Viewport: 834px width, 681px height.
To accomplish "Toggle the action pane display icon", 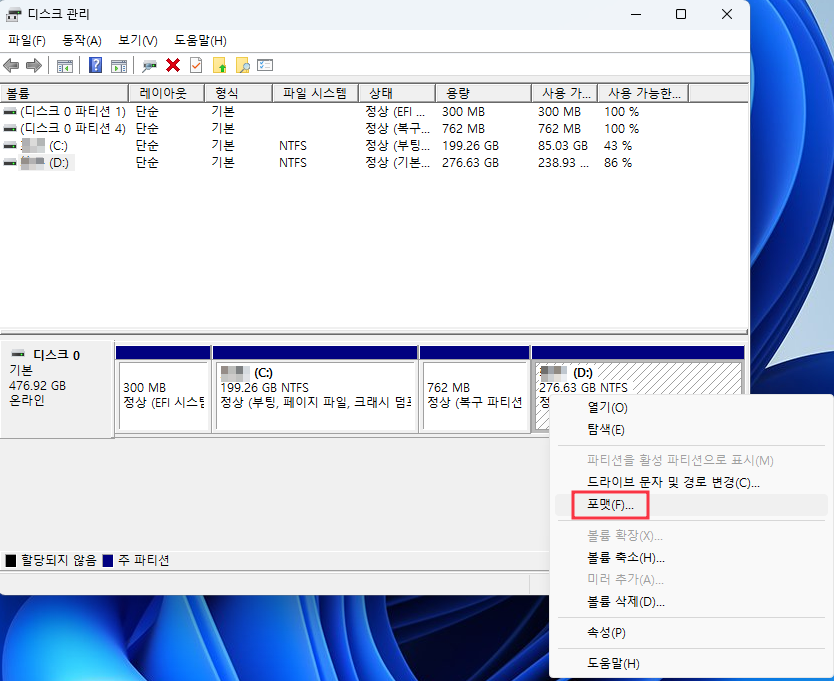I will (119, 65).
